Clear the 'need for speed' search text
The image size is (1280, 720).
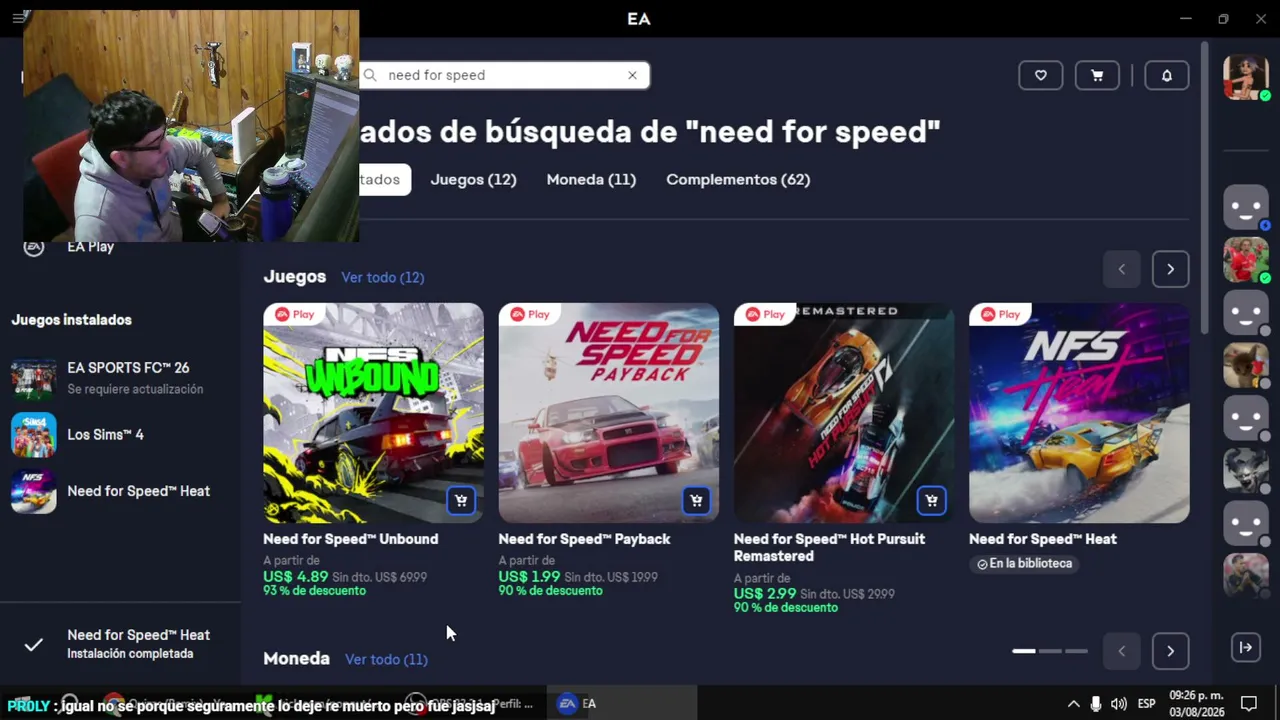click(632, 75)
